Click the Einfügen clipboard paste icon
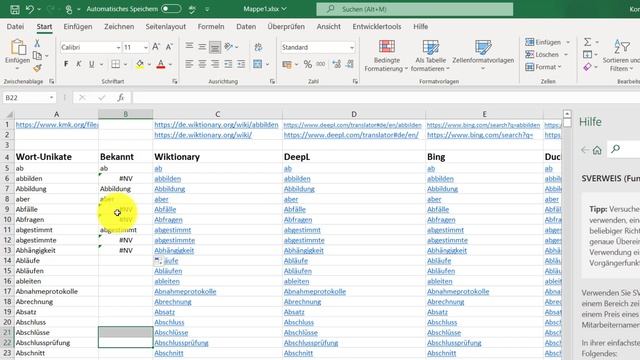640x360 pixels. point(18,47)
